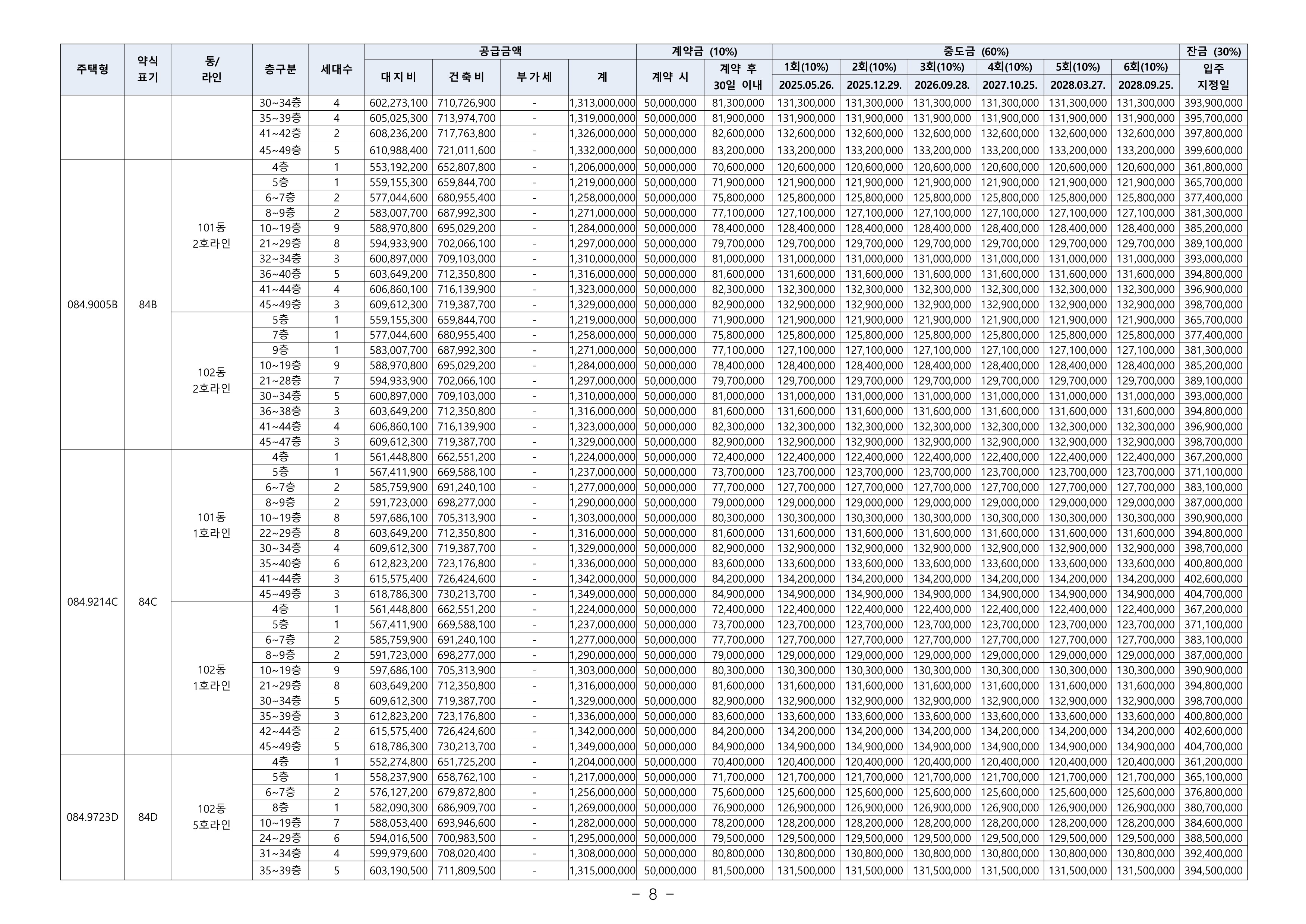The width and height of the screenshot is (1306, 924).
Task: Click building cost 711,809,500
Action: pos(466,871)
